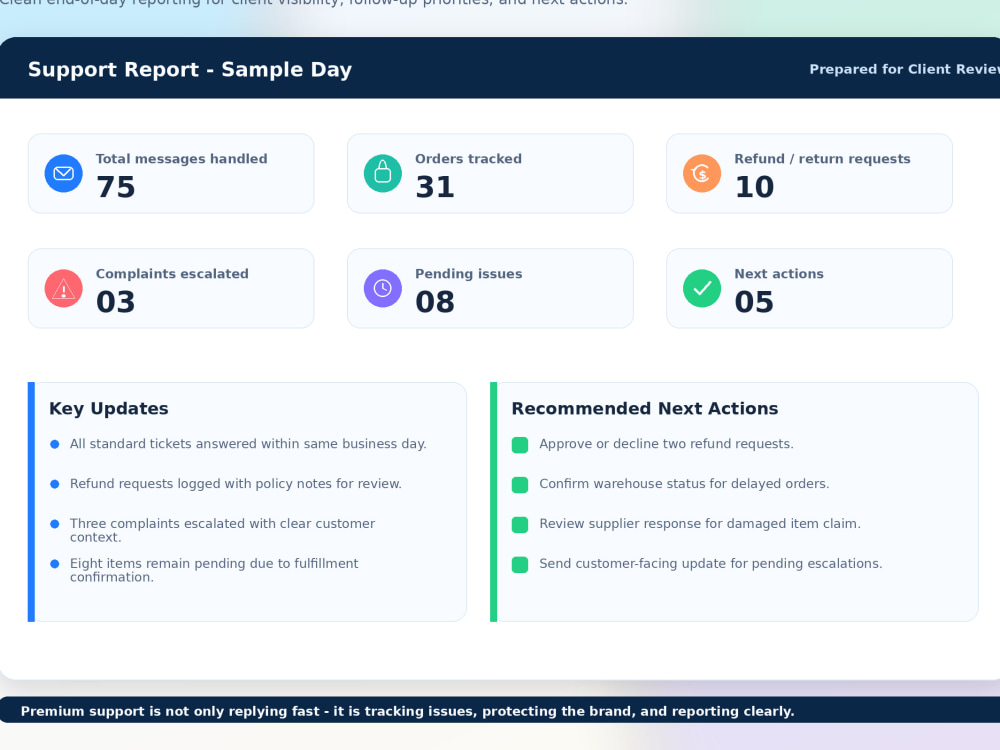Click the teal shopping bag orders icon

point(383,173)
